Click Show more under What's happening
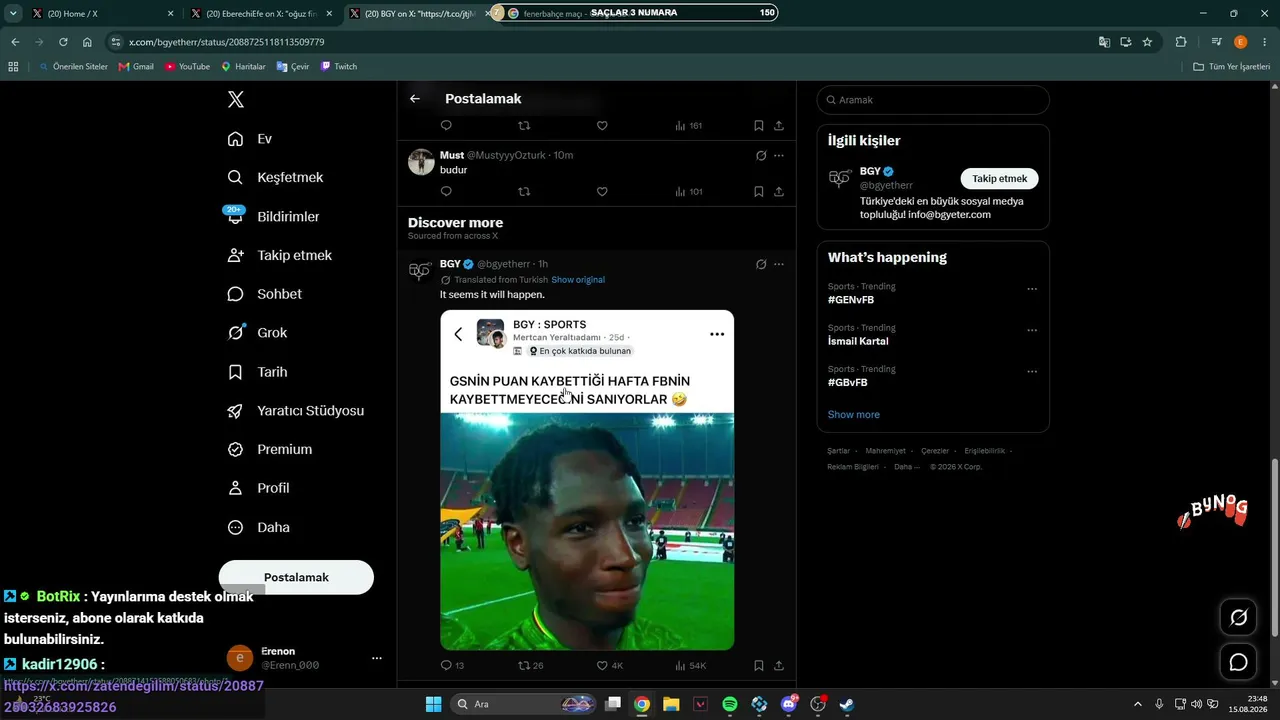Screen dimensions: 1280x720 854,415
